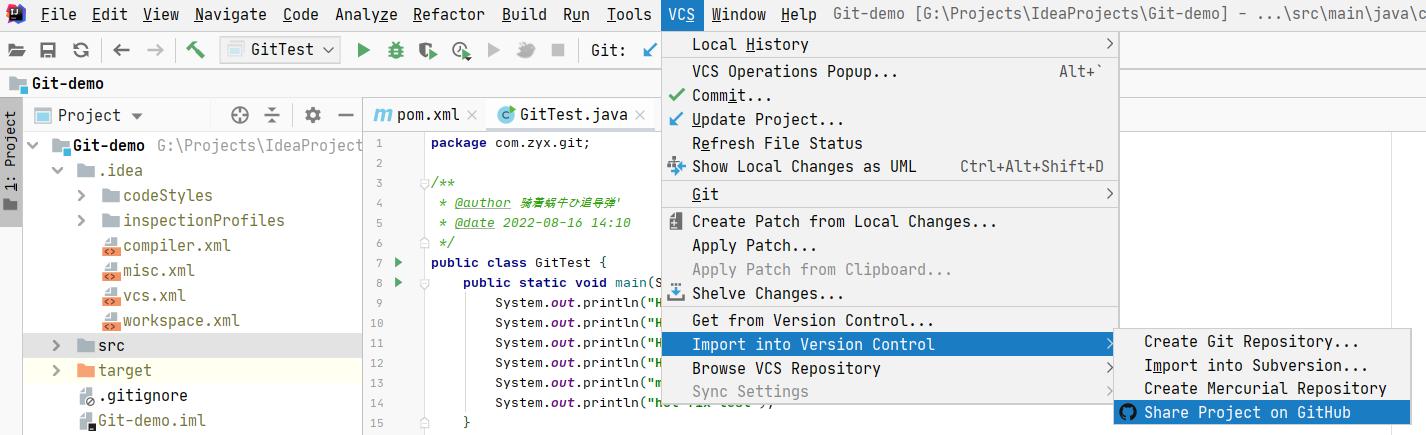Screen dimensions: 1426x435
Task: Choose Commit... in VCS menu
Action: tap(890, 96)
